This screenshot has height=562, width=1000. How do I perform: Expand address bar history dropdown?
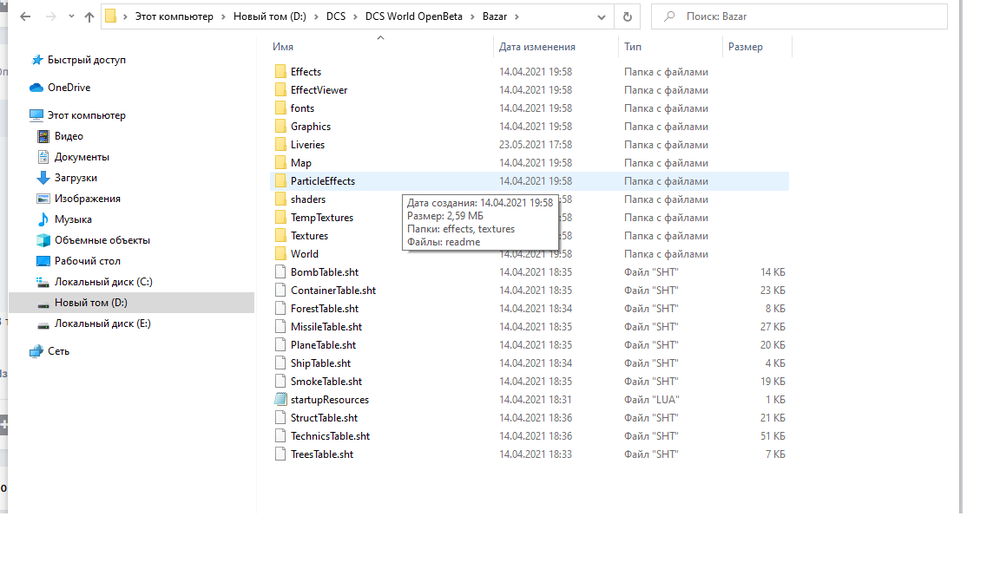tap(601, 17)
